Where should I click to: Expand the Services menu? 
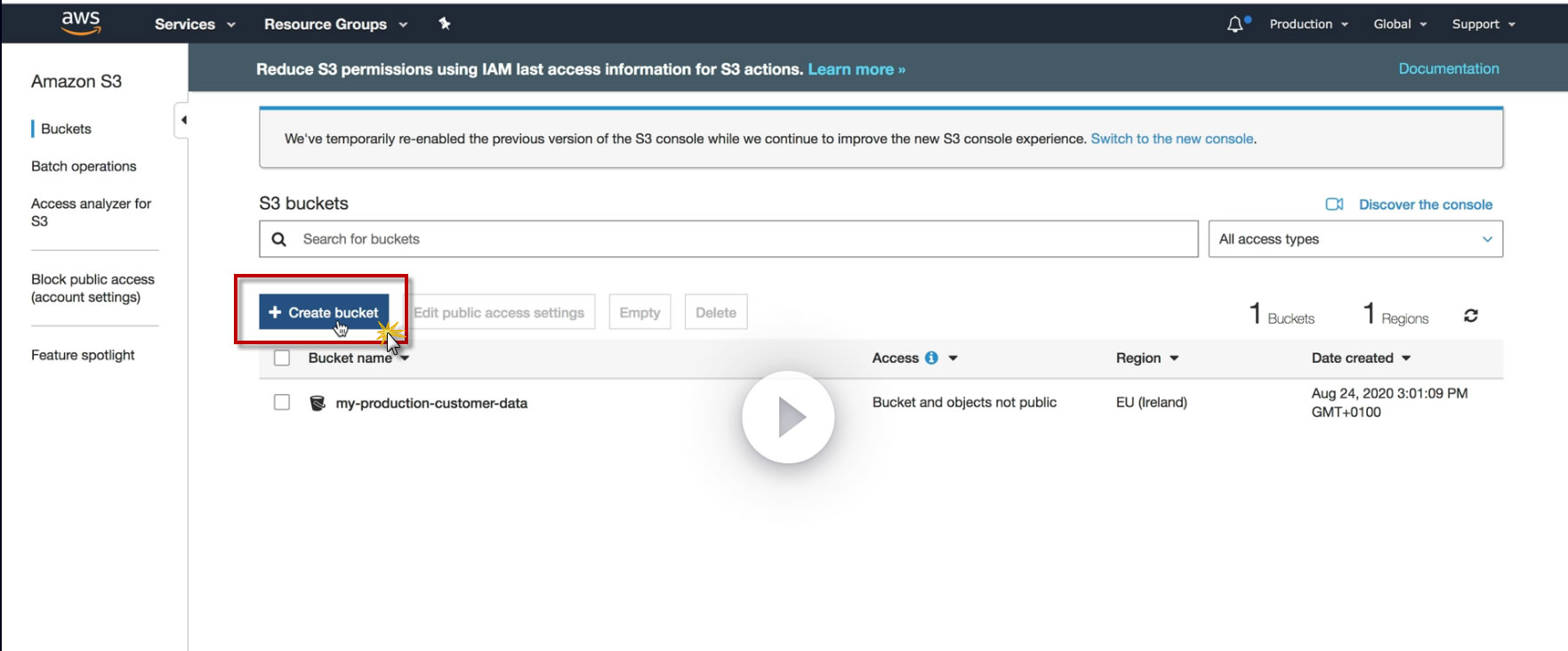click(x=194, y=24)
